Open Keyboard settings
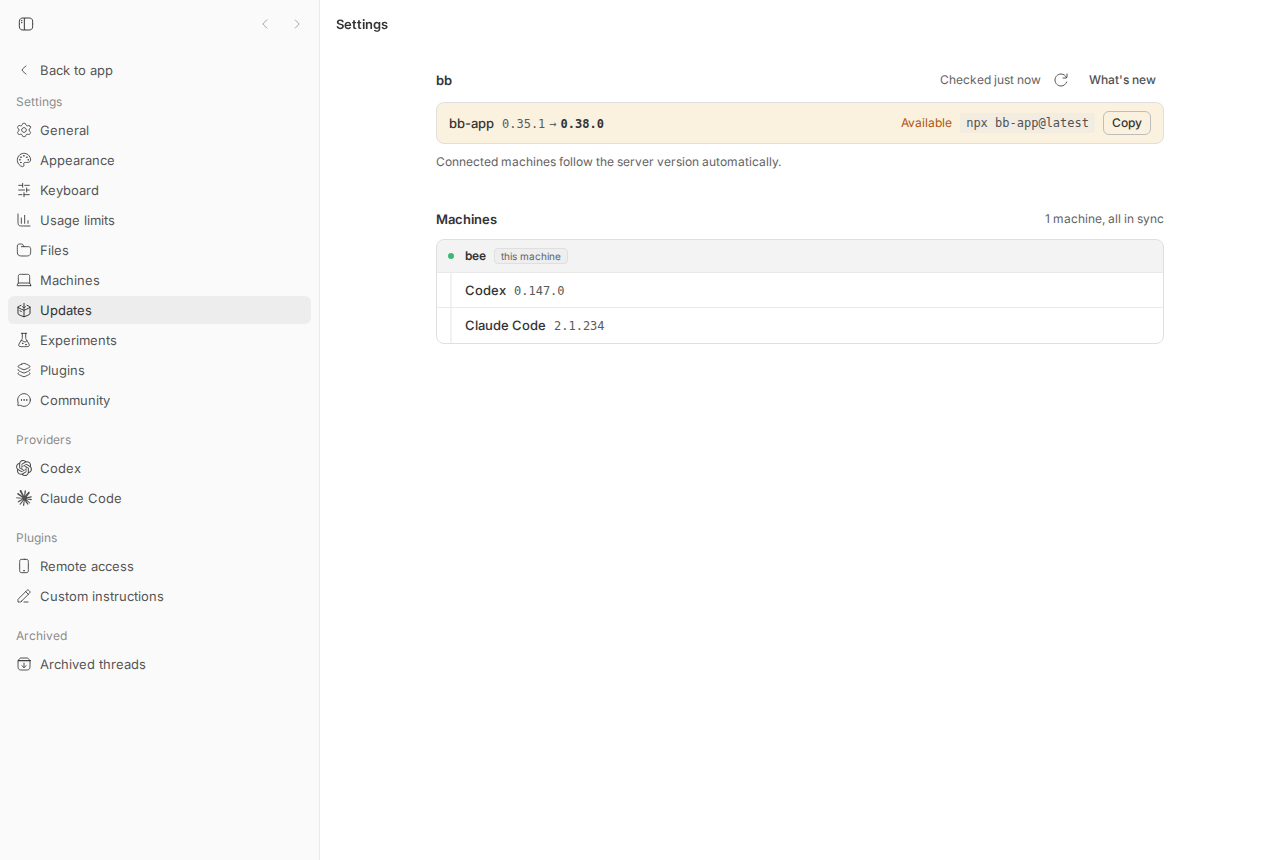Viewport: 1280px width, 860px height. tap(159, 190)
